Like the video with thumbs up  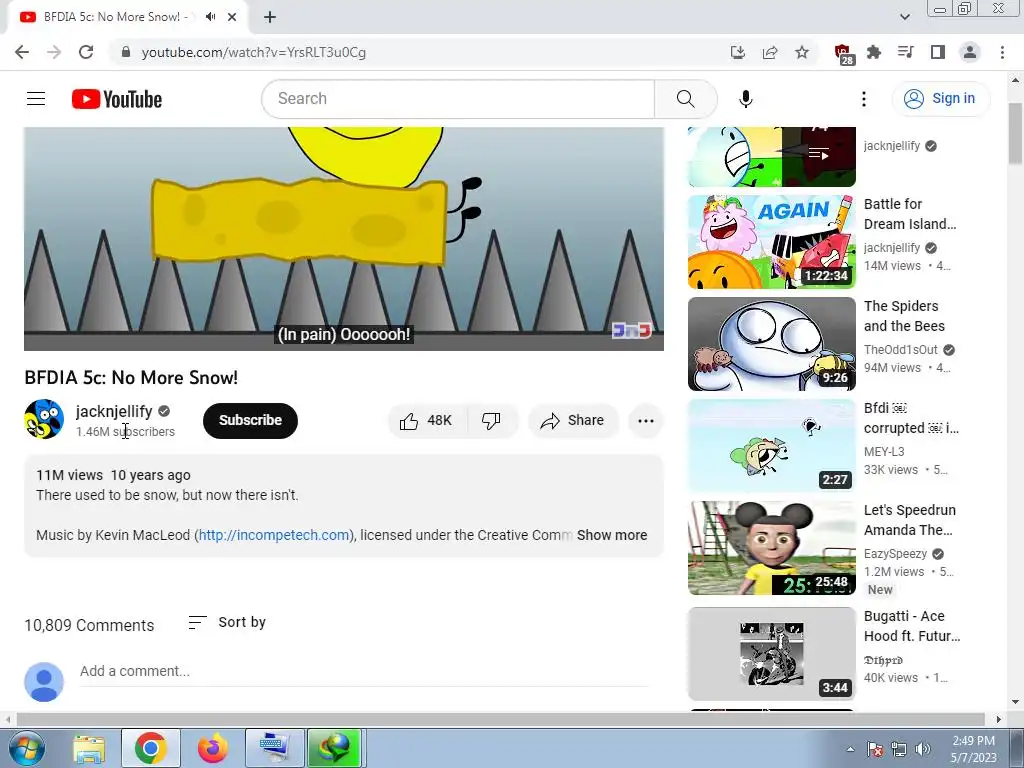(426, 421)
